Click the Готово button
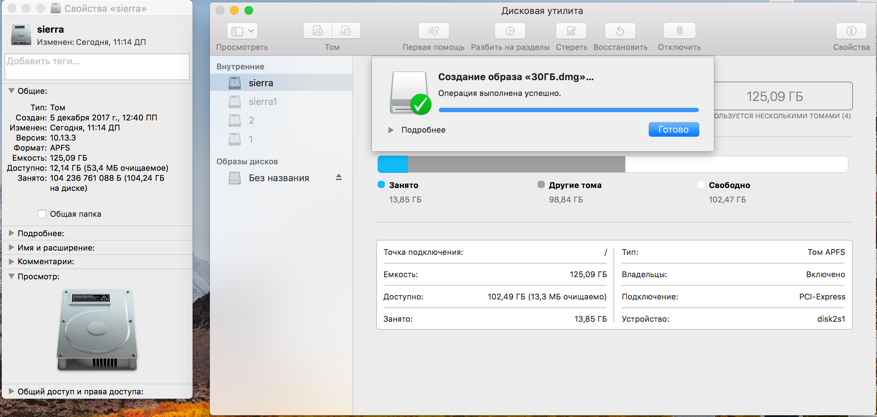The height and width of the screenshot is (417, 877). (x=674, y=129)
